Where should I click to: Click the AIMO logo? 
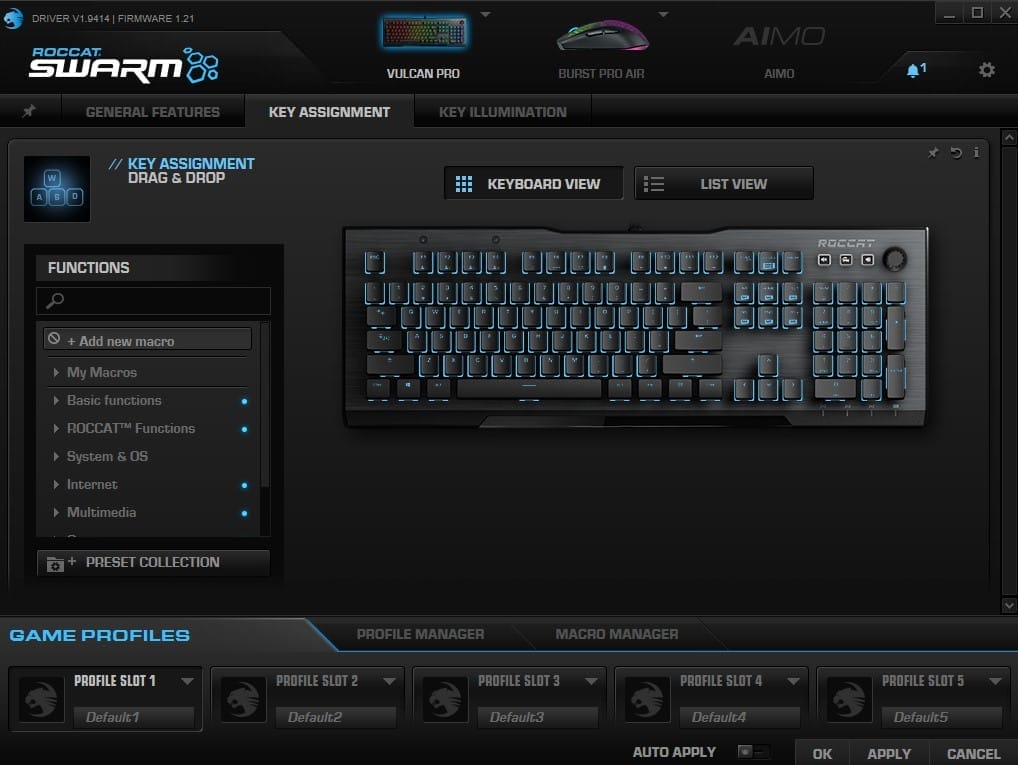(779, 37)
